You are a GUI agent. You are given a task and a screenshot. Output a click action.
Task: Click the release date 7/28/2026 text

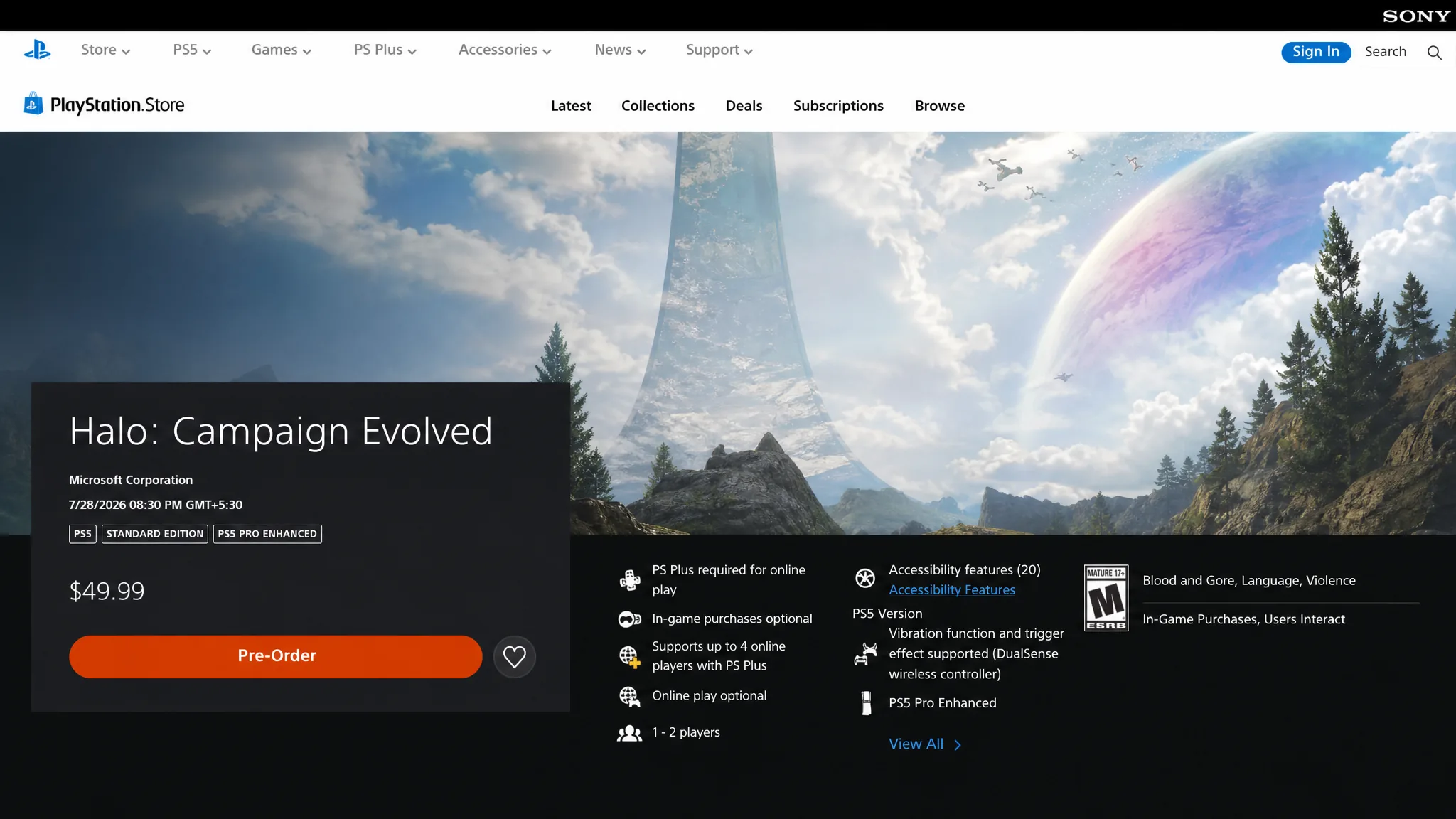pyautogui.click(x=156, y=505)
